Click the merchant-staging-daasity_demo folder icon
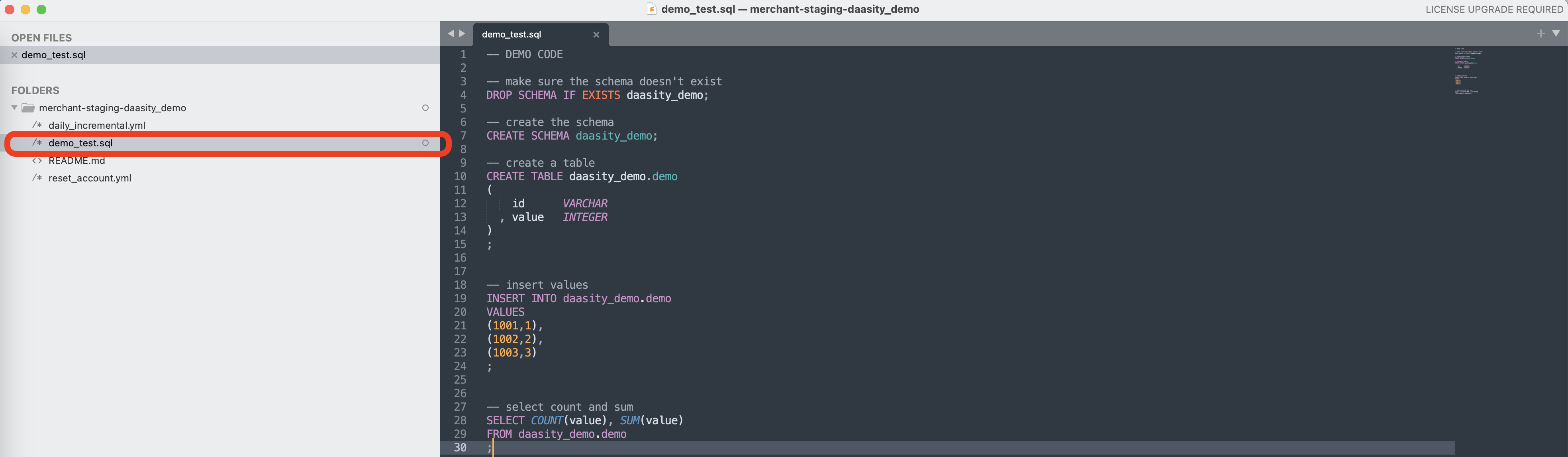Viewport: 1568px width, 457px height. (x=28, y=108)
